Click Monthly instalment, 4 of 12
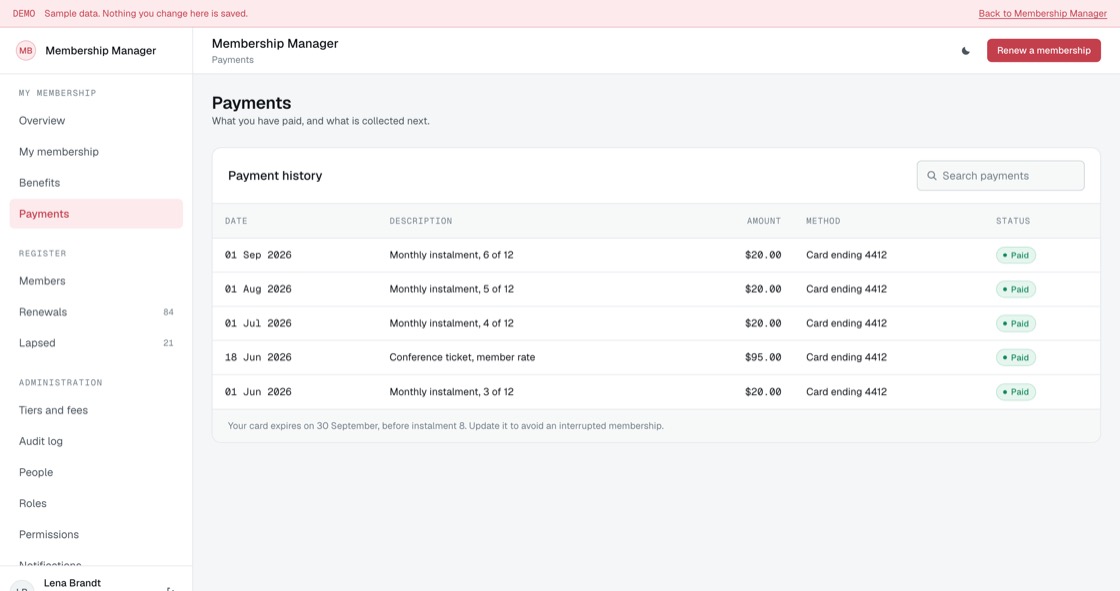The width and height of the screenshot is (1120, 591). point(451,323)
